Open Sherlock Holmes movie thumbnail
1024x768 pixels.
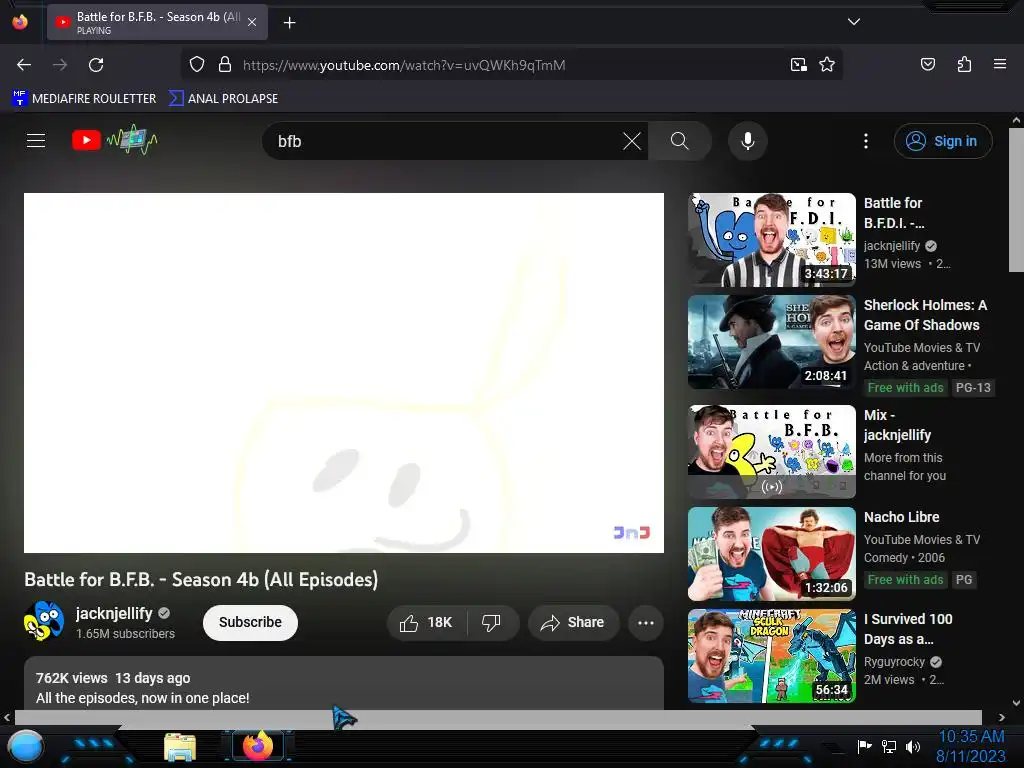(x=772, y=342)
